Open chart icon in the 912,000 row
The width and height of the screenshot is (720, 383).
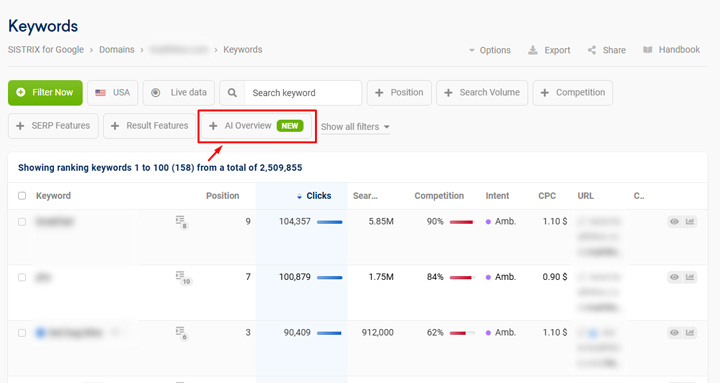pyautogui.click(x=690, y=333)
